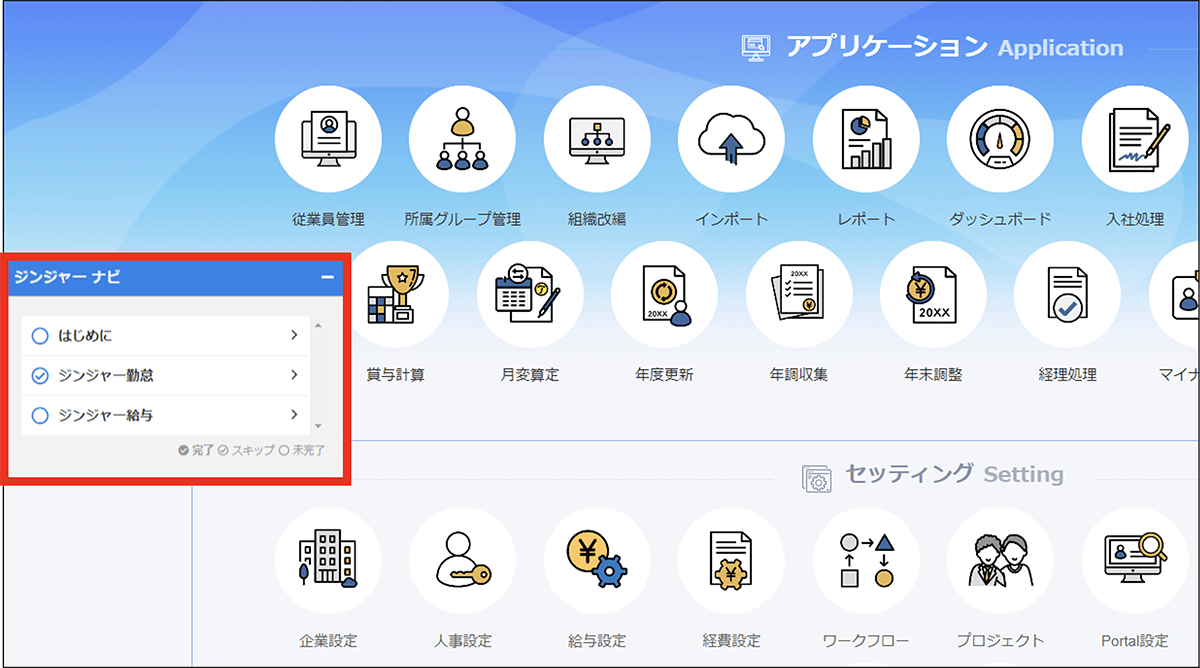Open the ダッシュボード gauge icon

click(1000, 139)
